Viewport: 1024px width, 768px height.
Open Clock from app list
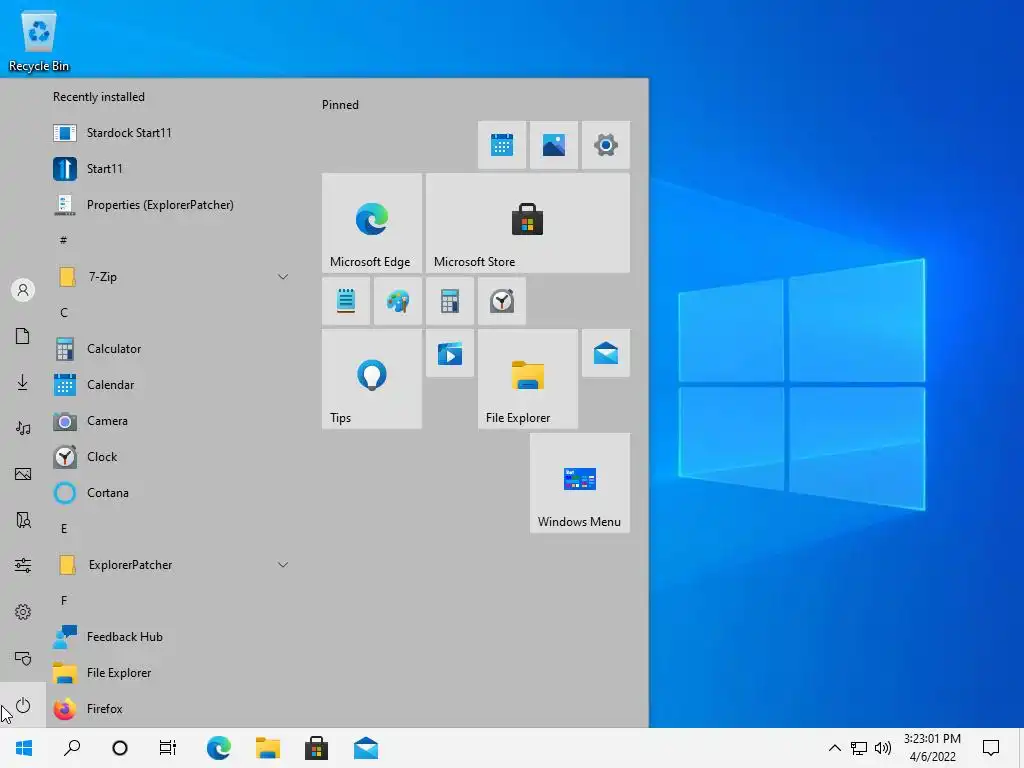coord(170,457)
